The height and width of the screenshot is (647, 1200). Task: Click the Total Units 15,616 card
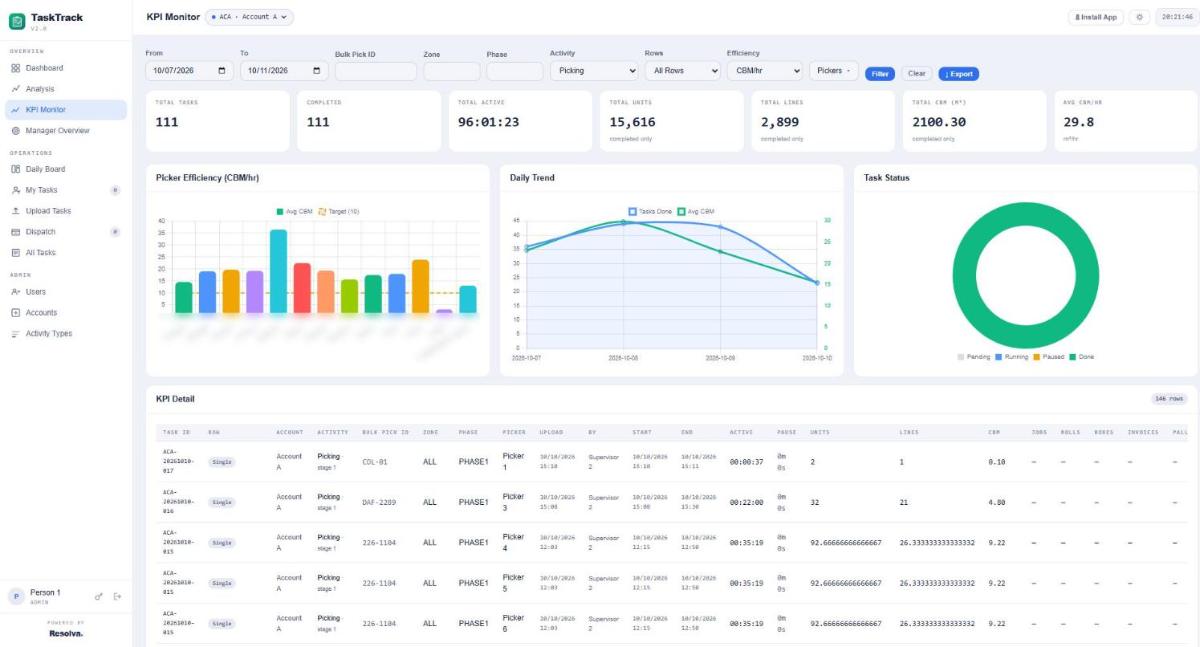pyautogui.click(x=670, y=120)
